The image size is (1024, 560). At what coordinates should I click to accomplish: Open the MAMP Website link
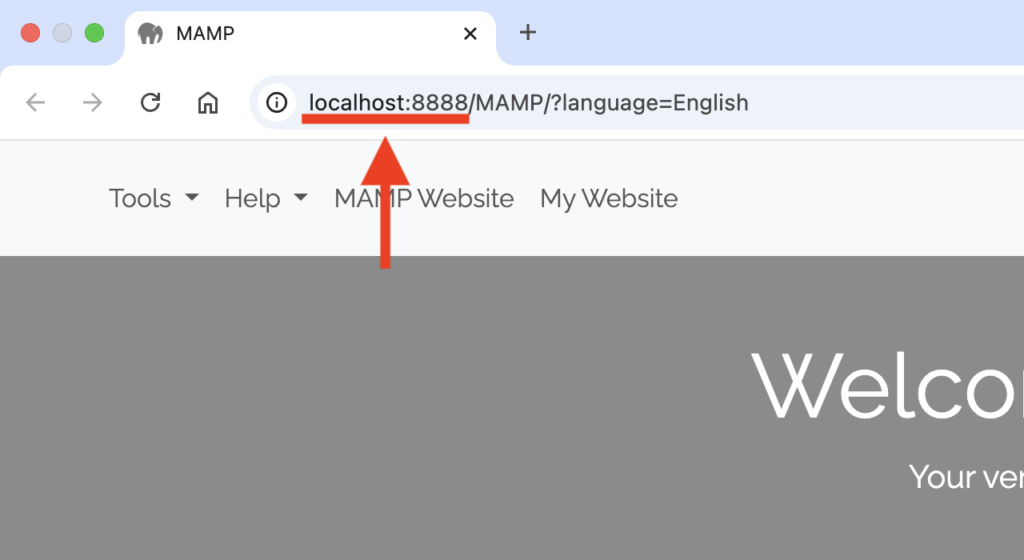click(424, 198)
